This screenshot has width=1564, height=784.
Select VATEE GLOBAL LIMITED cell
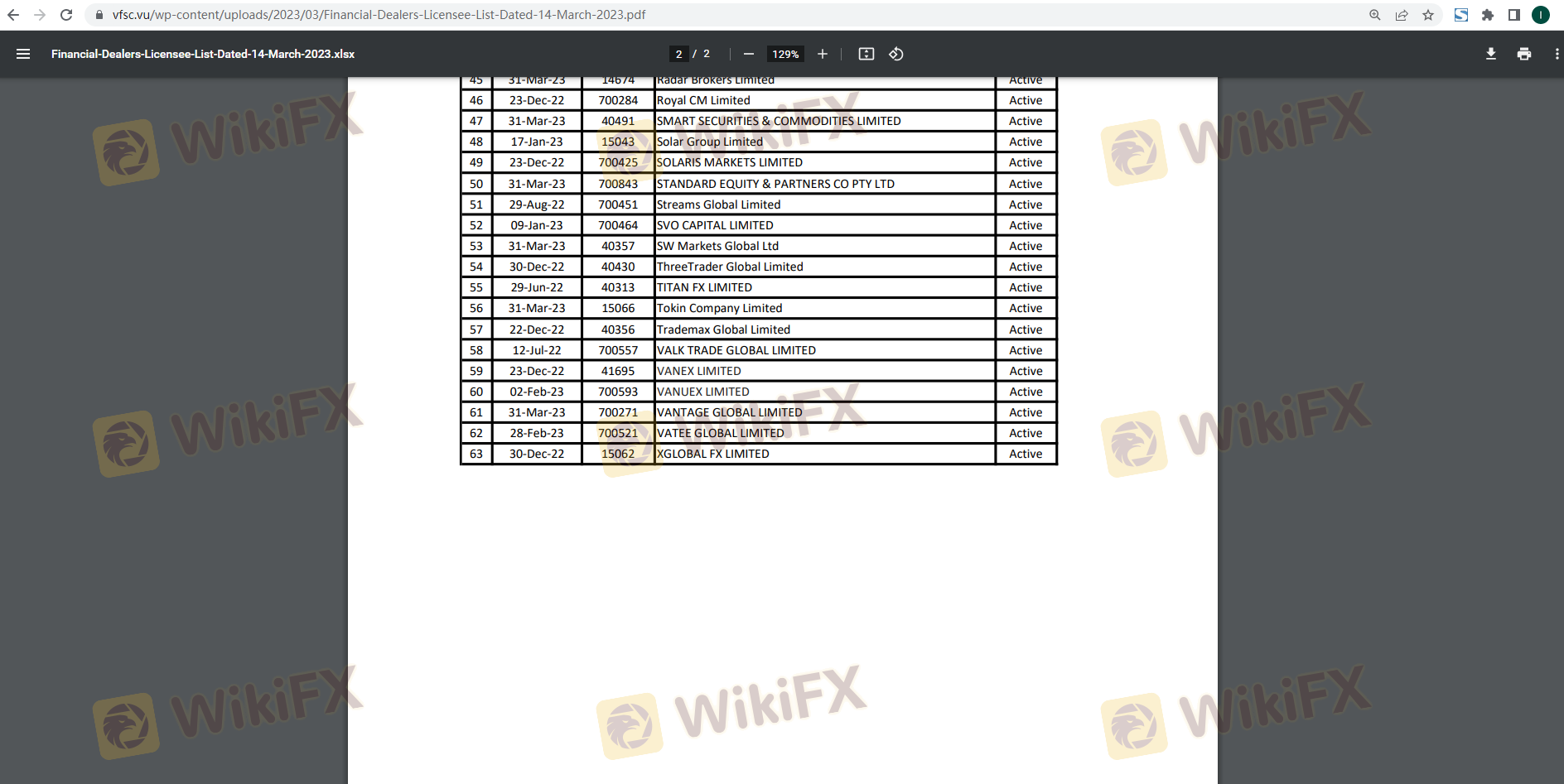pyautogui.click(x=721, y=433)
